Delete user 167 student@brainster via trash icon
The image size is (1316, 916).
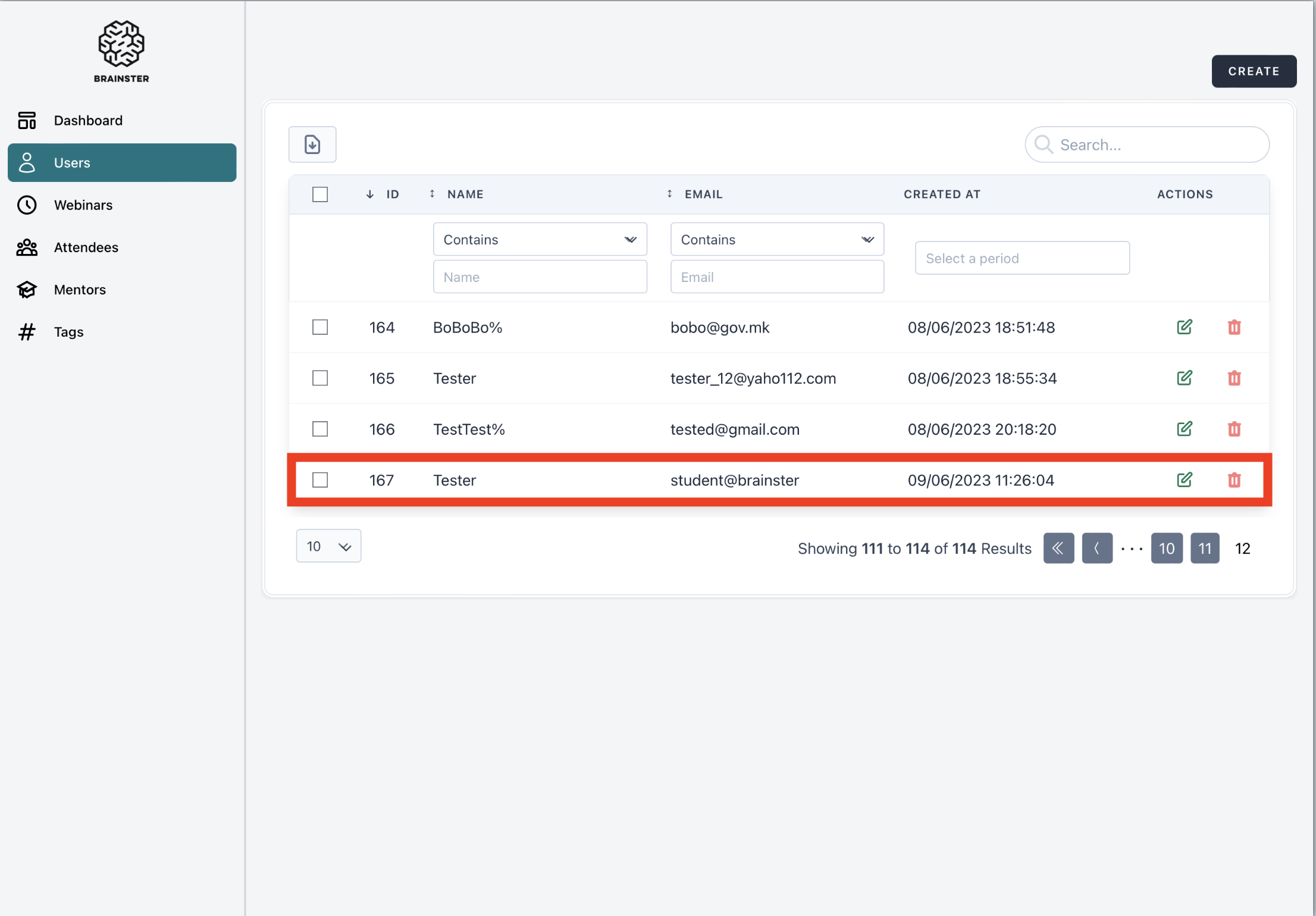(x=1234, y=480)
